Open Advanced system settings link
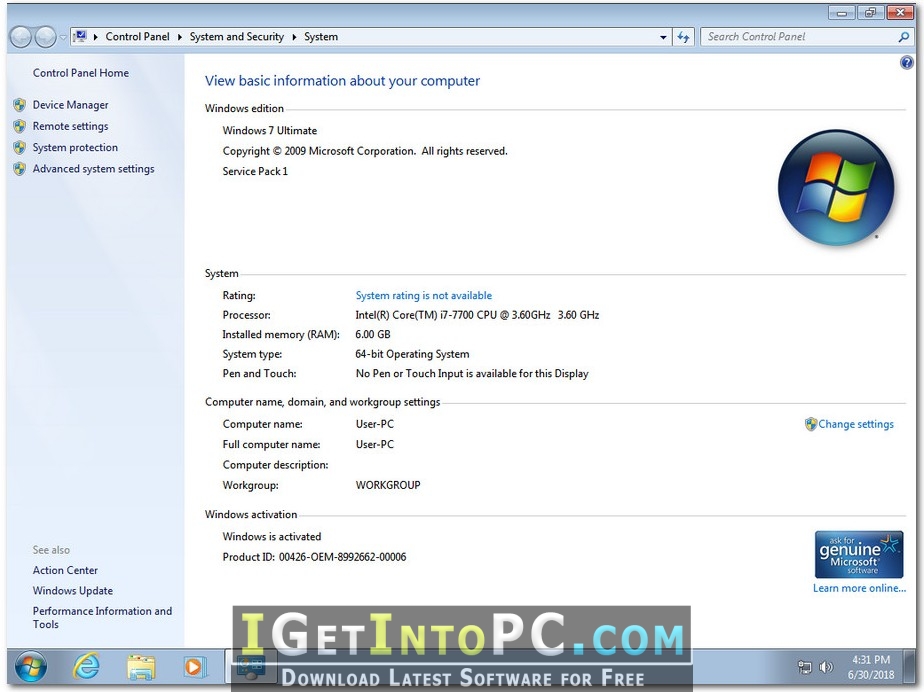924x692 pixels. tap(94, 169)
